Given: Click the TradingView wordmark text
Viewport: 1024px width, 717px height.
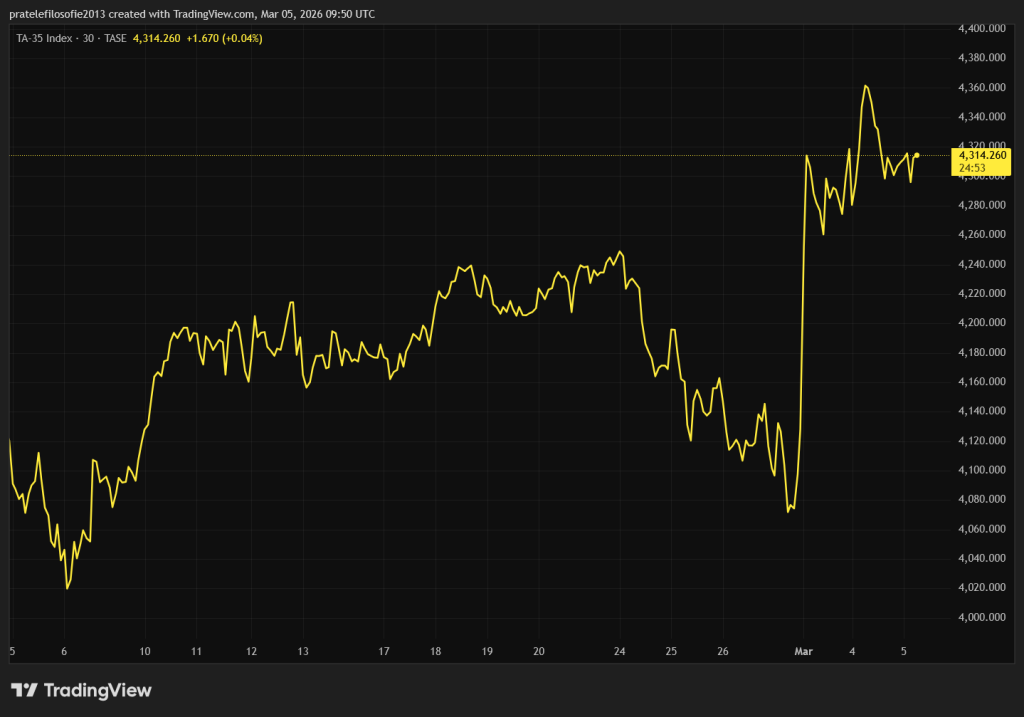Looking at the screenshot, I should click(97, 690).
